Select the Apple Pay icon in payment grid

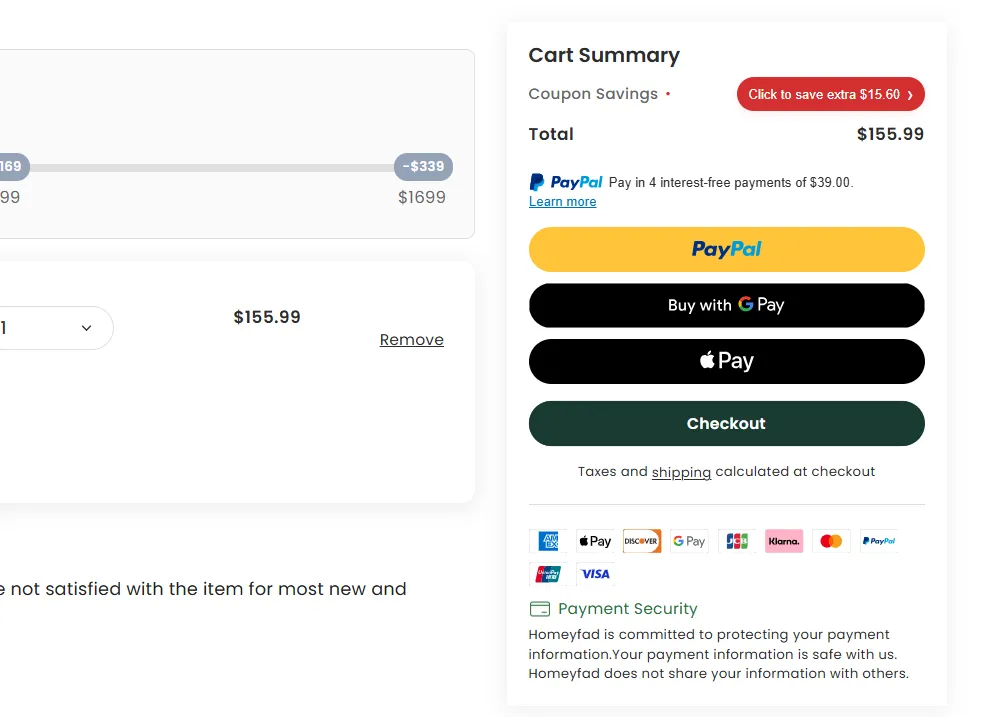[595, 540]
